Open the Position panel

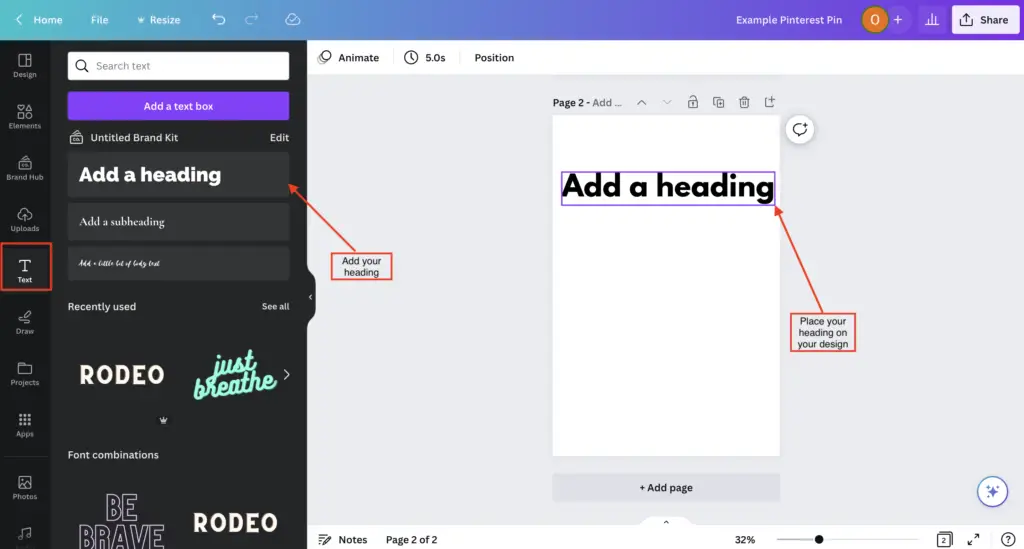point(494,57)
